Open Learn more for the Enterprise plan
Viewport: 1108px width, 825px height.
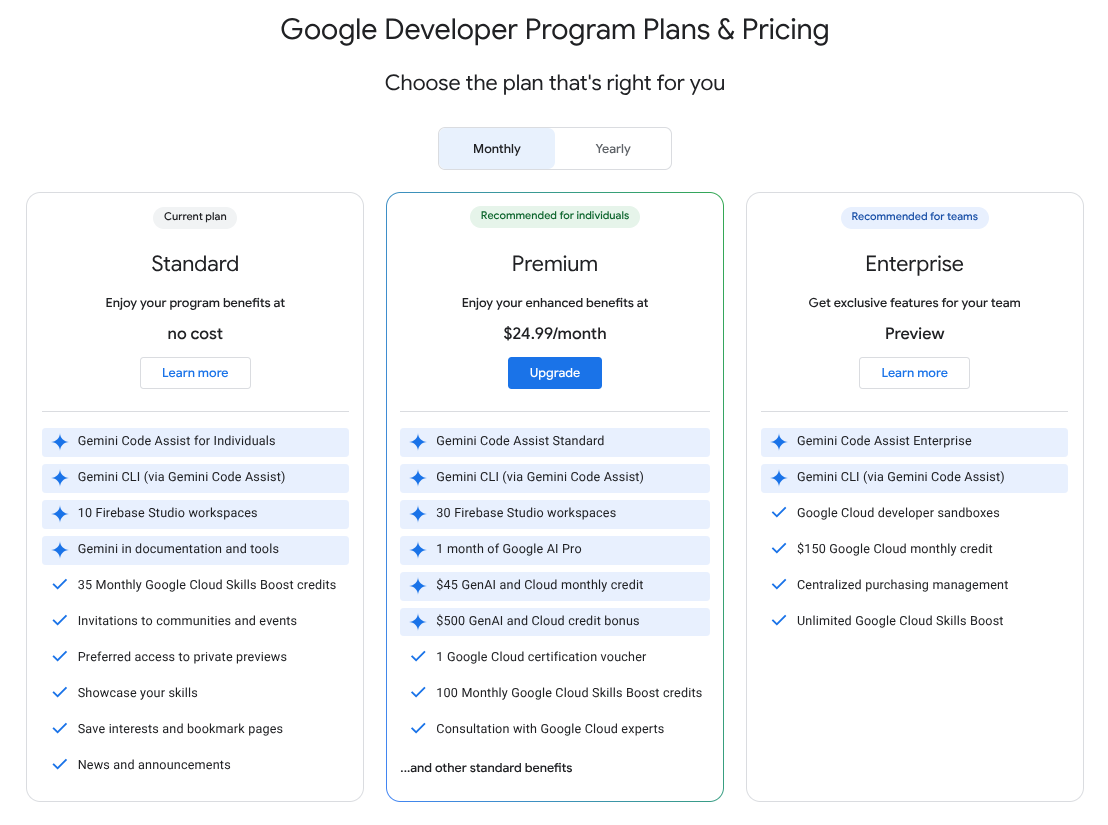point(914,372)
